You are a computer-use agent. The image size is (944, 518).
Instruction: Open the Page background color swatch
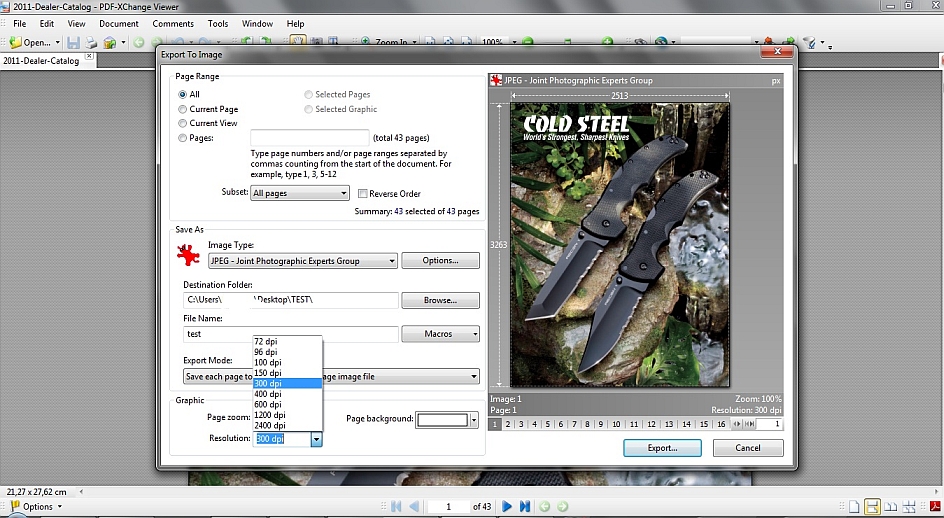[x=442, y=419]
